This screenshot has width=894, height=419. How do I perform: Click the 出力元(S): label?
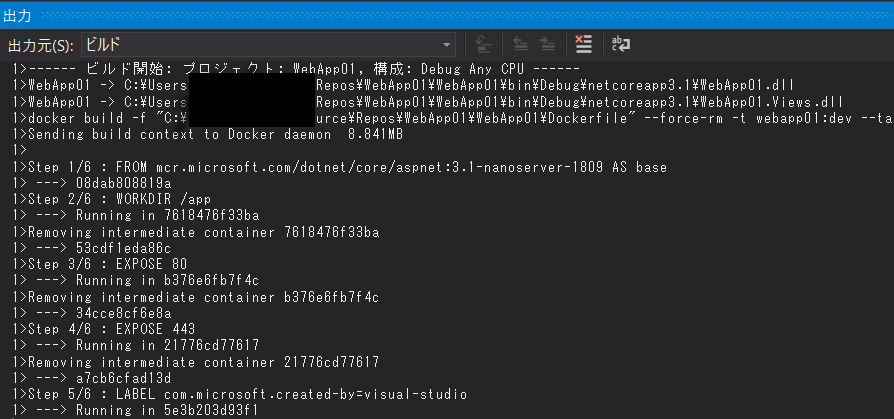41,45
